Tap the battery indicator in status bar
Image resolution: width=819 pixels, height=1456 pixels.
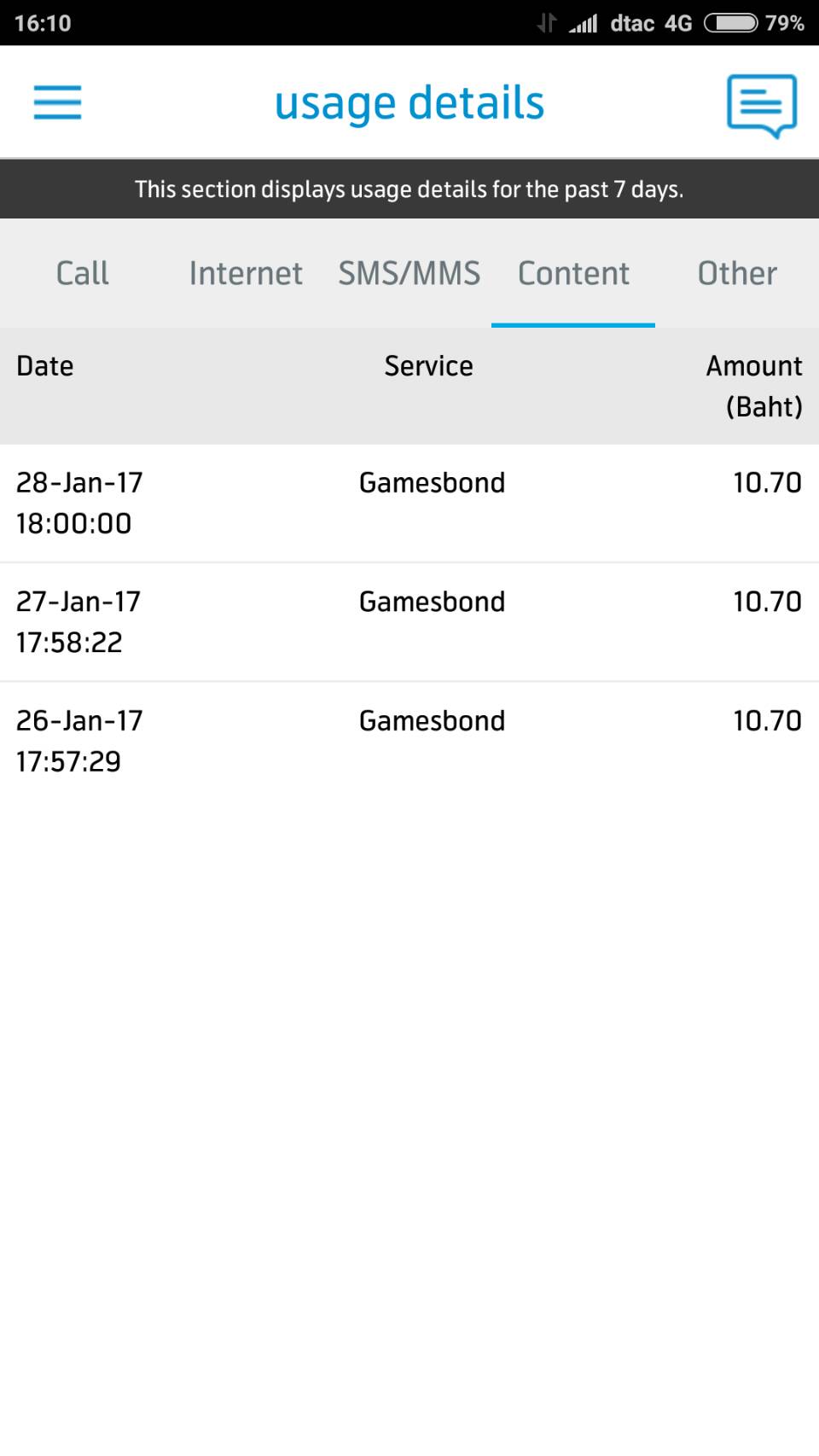tap(730, 23)
